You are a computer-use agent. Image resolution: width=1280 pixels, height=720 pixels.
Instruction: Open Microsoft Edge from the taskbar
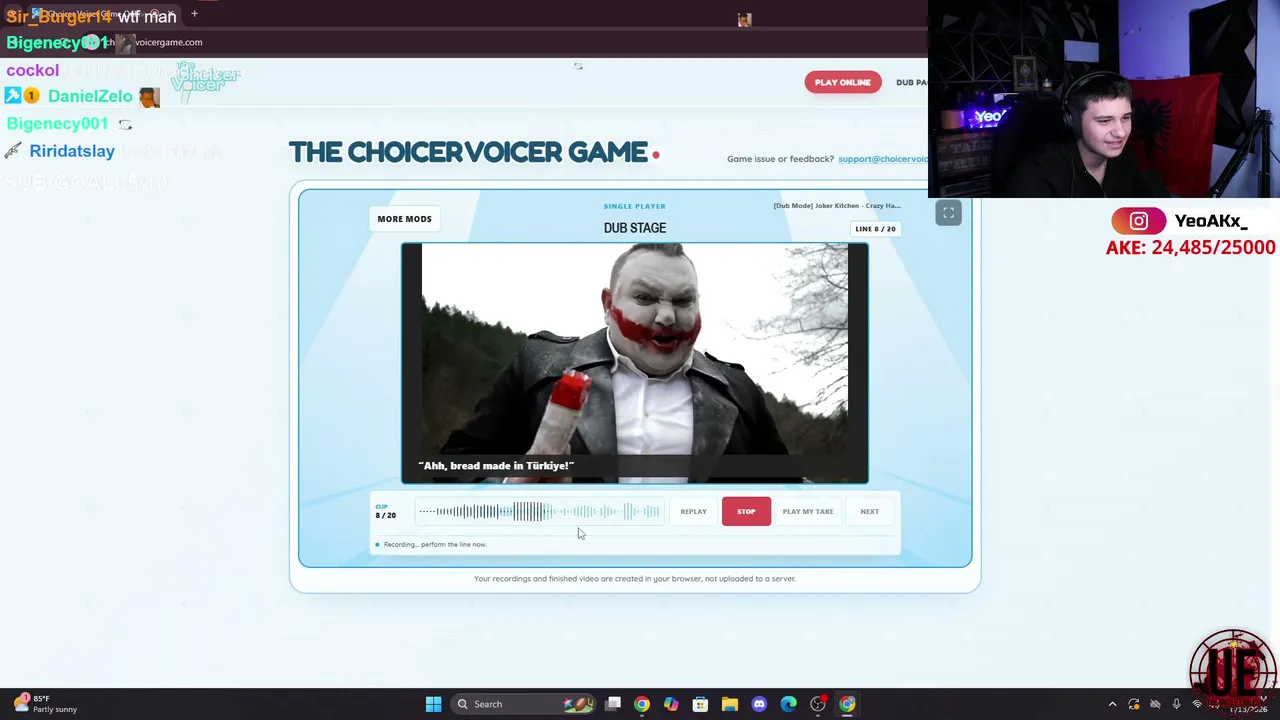pos(788,704)
